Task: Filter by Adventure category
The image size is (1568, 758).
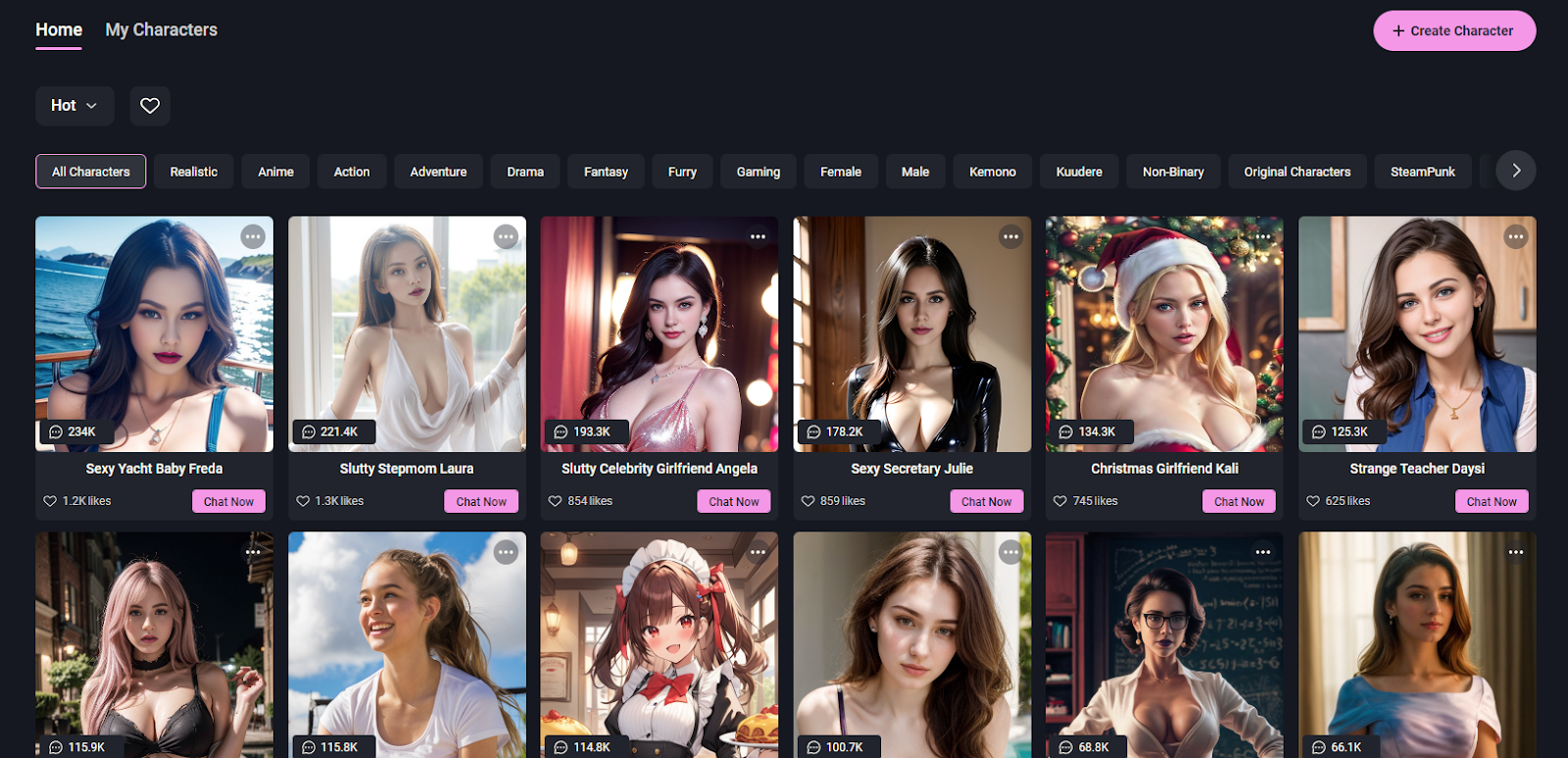Action: pos(438,172)
